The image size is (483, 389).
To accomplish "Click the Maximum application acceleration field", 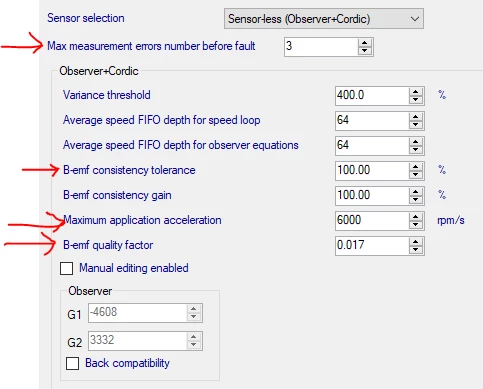I will [372, 221].
